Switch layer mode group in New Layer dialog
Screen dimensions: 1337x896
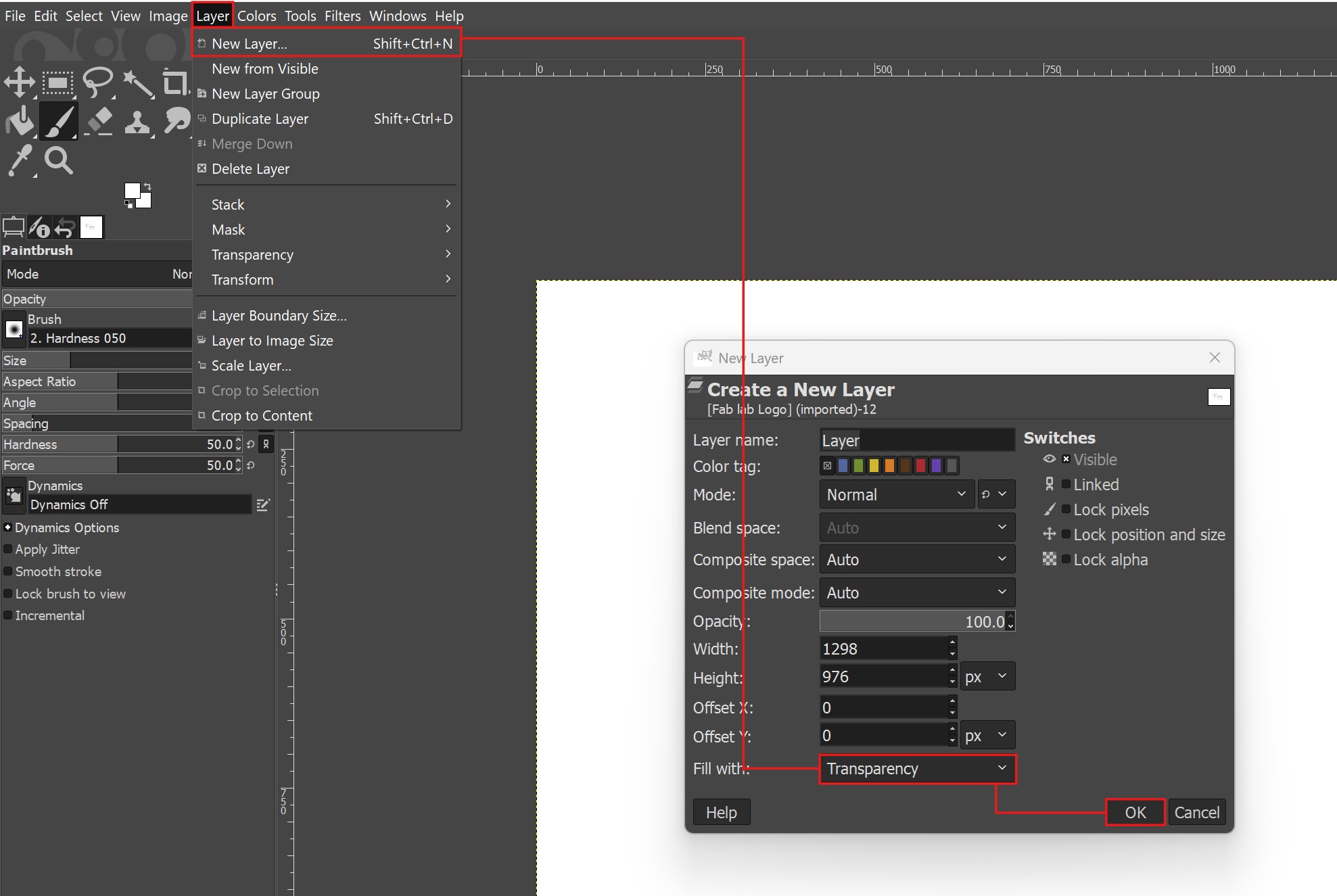[x=995, y=494]
